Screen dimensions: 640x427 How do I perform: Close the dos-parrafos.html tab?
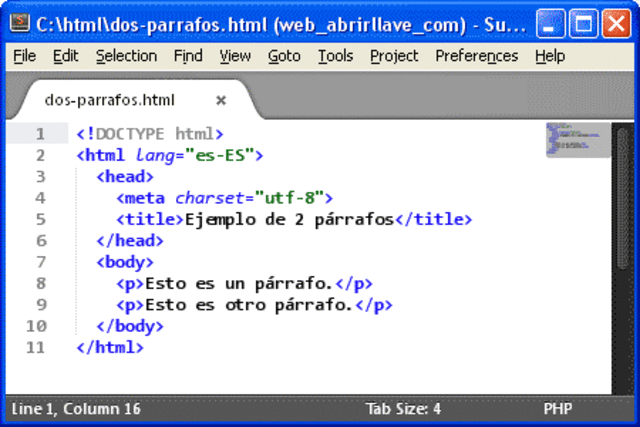221,100
